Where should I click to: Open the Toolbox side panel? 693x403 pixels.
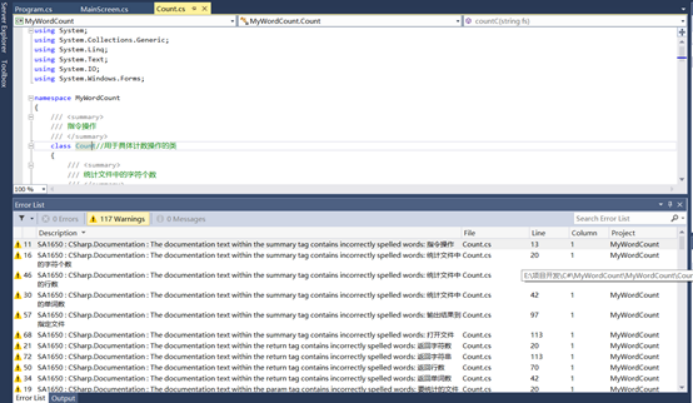pyautogui.click(x=4, y=73)
